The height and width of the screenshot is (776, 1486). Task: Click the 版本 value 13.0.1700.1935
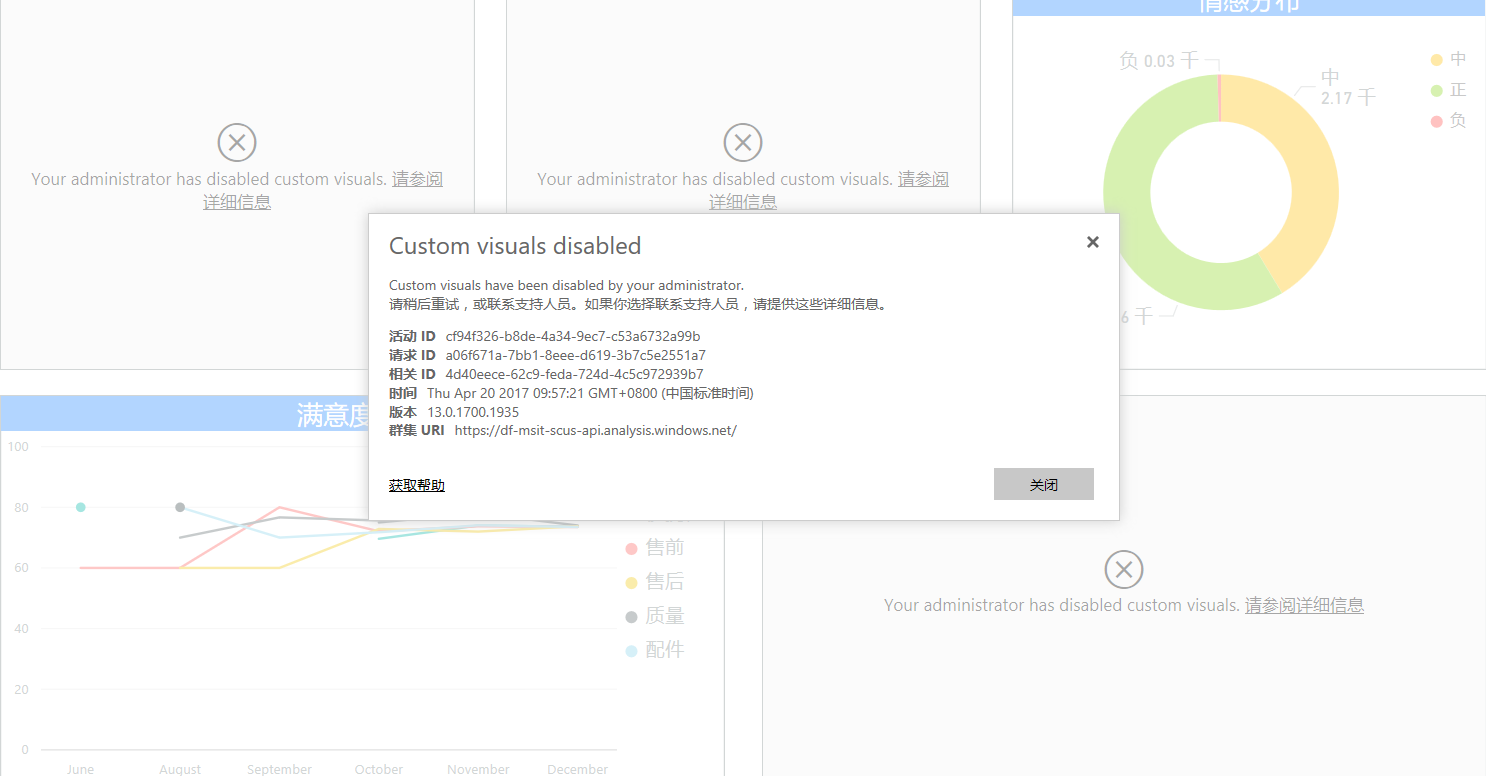tap(473, 412)
